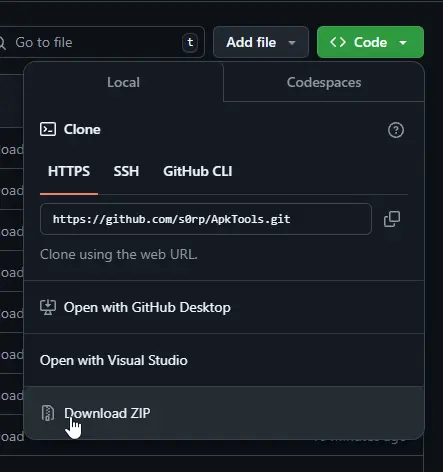Open with GitHub Desktop
Screen dimensions: 443x472
224,307
